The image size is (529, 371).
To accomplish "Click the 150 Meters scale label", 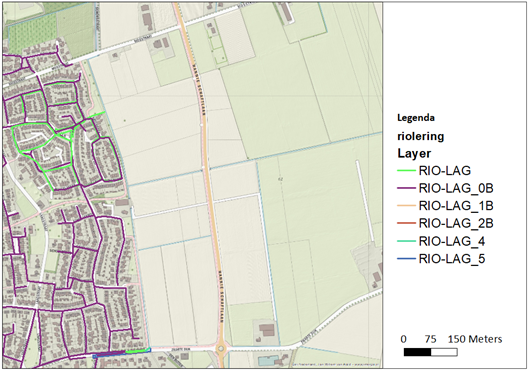I will [x=475, y=339].
